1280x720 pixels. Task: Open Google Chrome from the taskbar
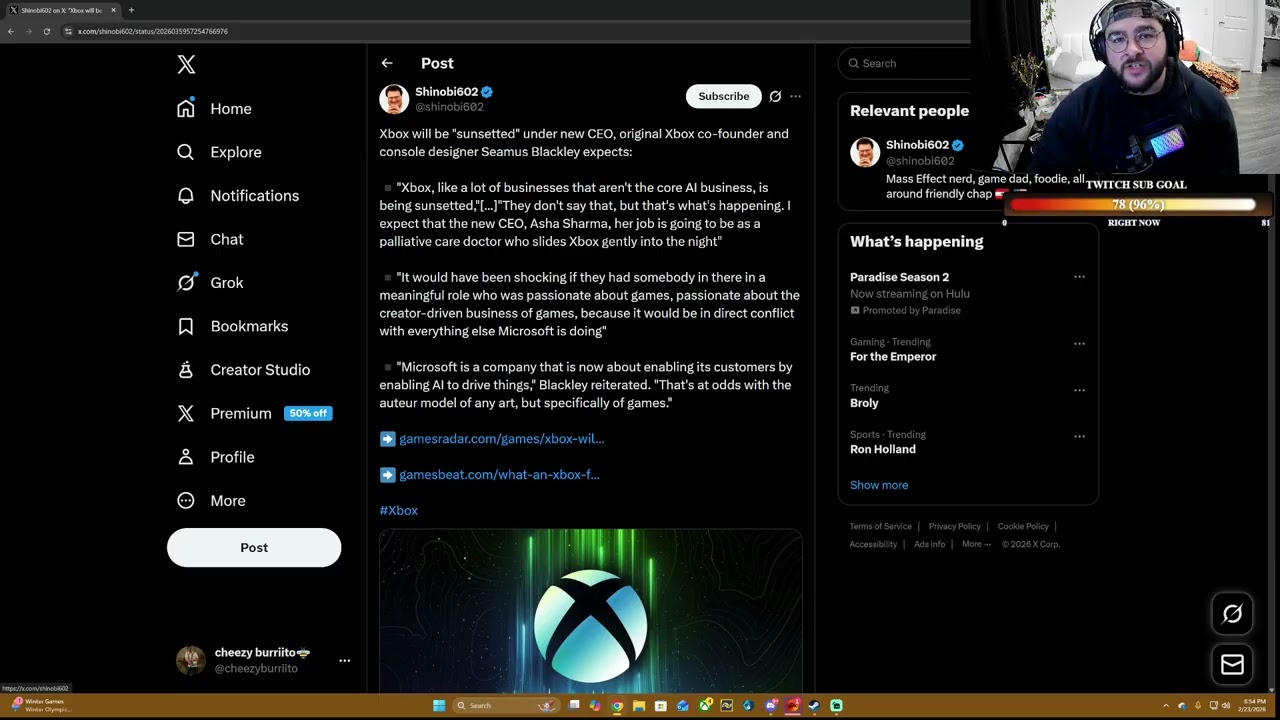coord(617,706)
